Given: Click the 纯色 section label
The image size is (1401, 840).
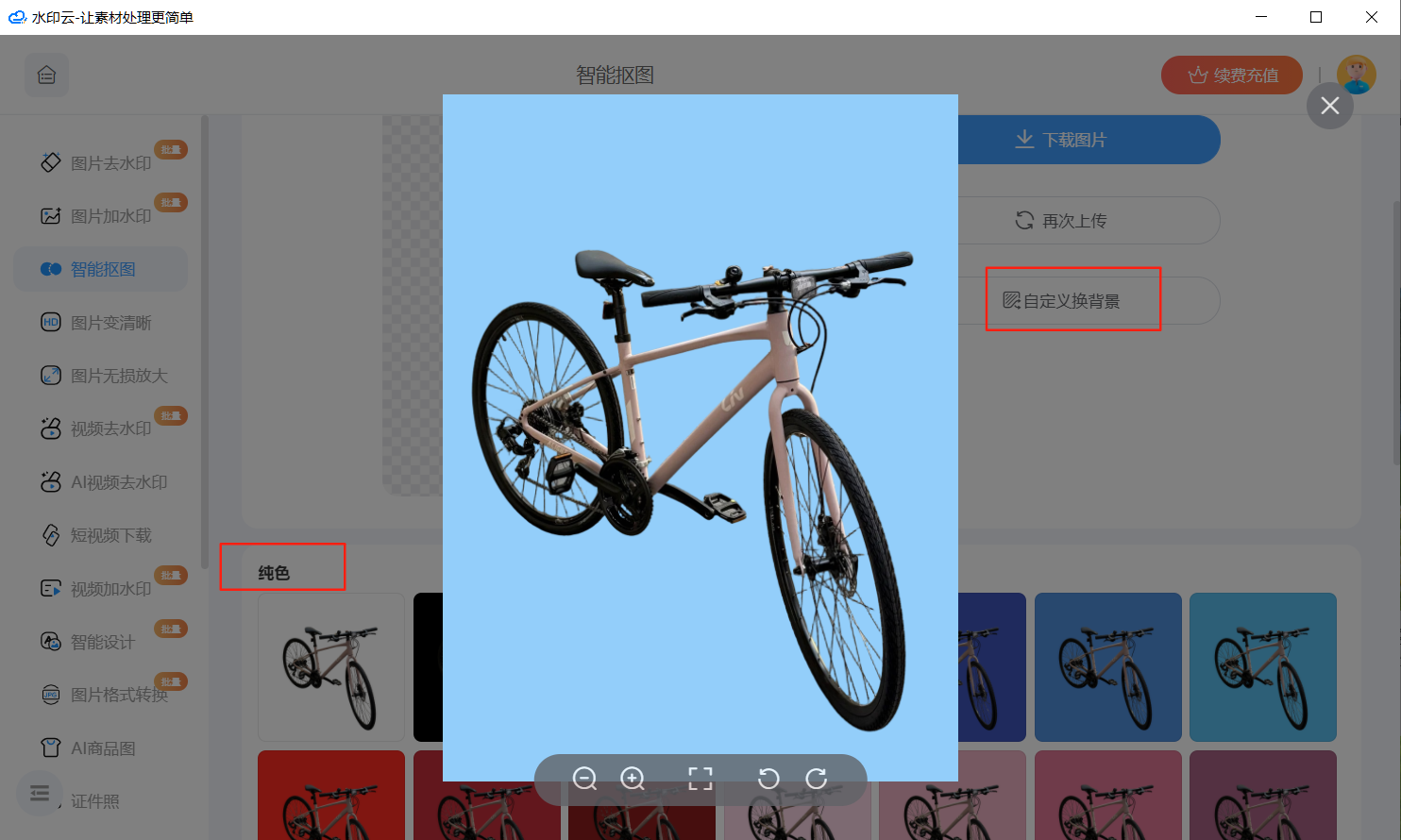Looking at the screenshot, I should pyautogui.click(x=274, y=573).
